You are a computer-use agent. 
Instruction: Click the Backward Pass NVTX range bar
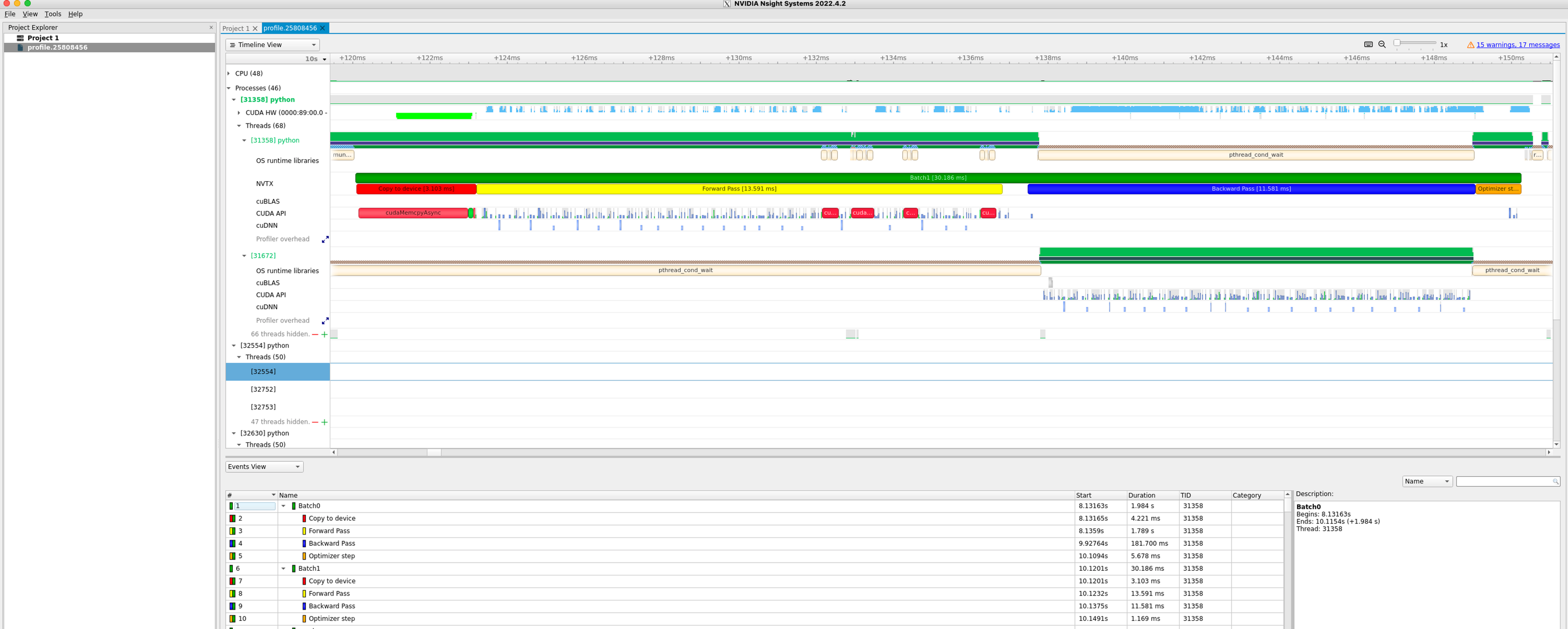coord(1251,189)
